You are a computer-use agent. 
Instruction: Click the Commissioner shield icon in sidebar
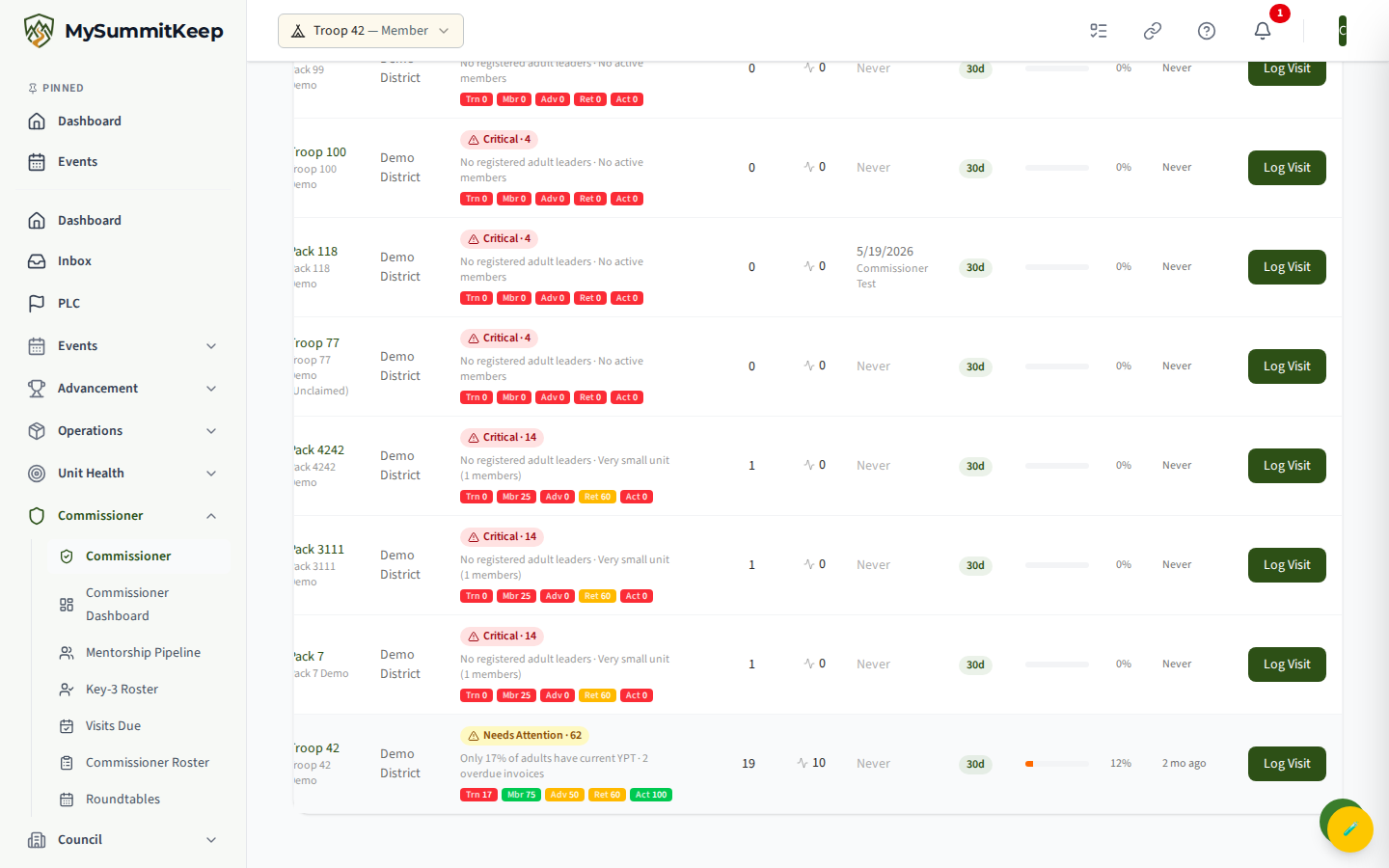37,516
